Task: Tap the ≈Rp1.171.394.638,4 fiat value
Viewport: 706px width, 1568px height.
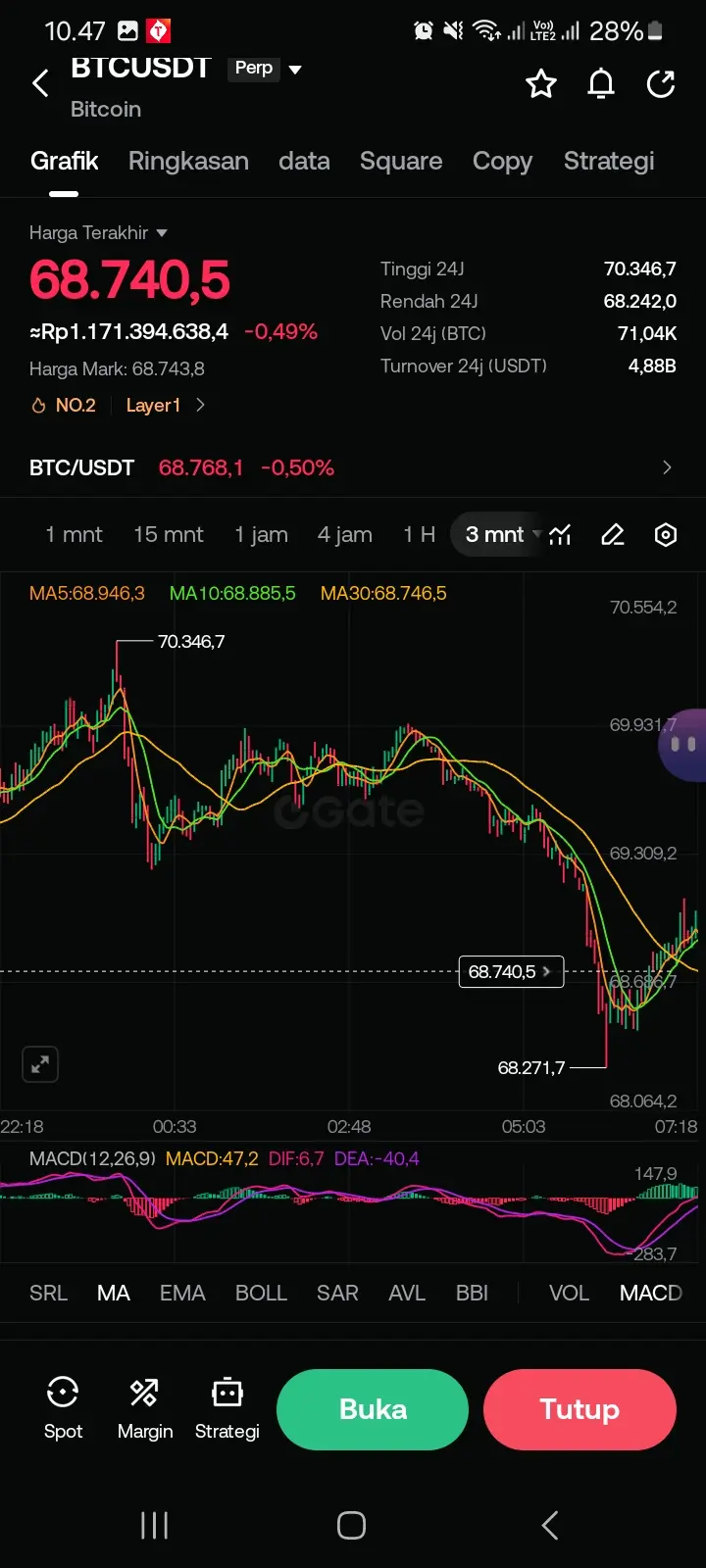Action: (128, 331)
